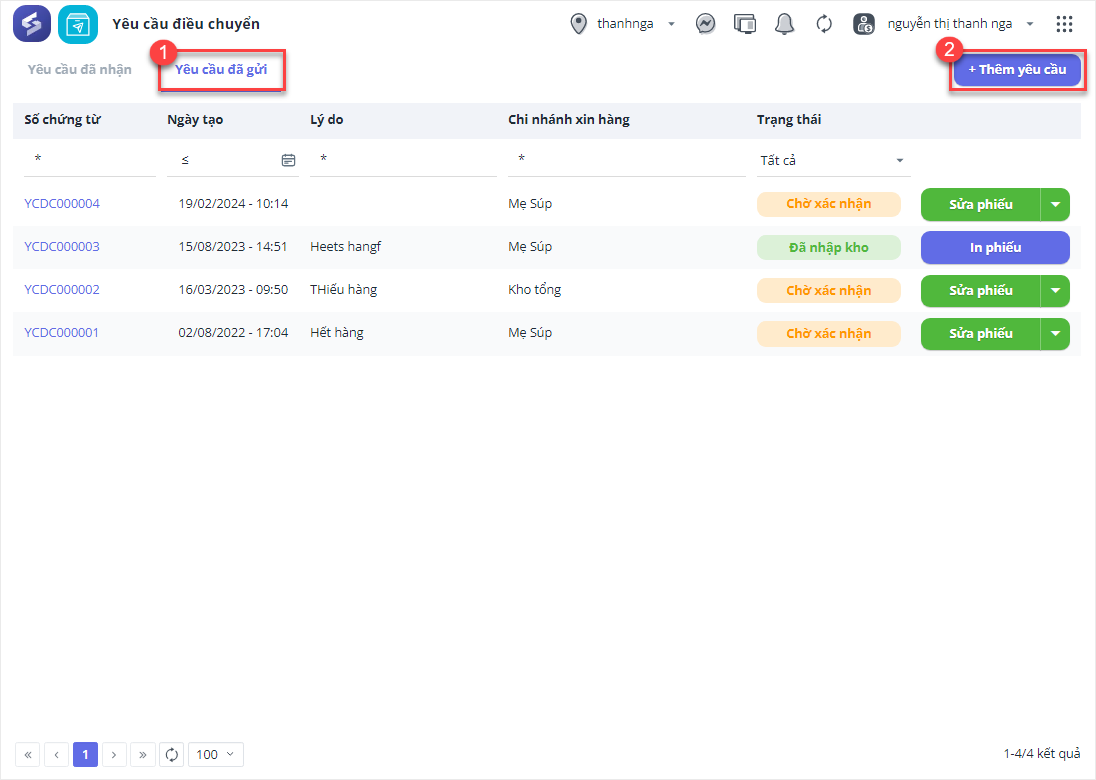Viewport: 1096px width, 780px height.
Task: Focus the Số chứng từ filter field
Action: 90,160
